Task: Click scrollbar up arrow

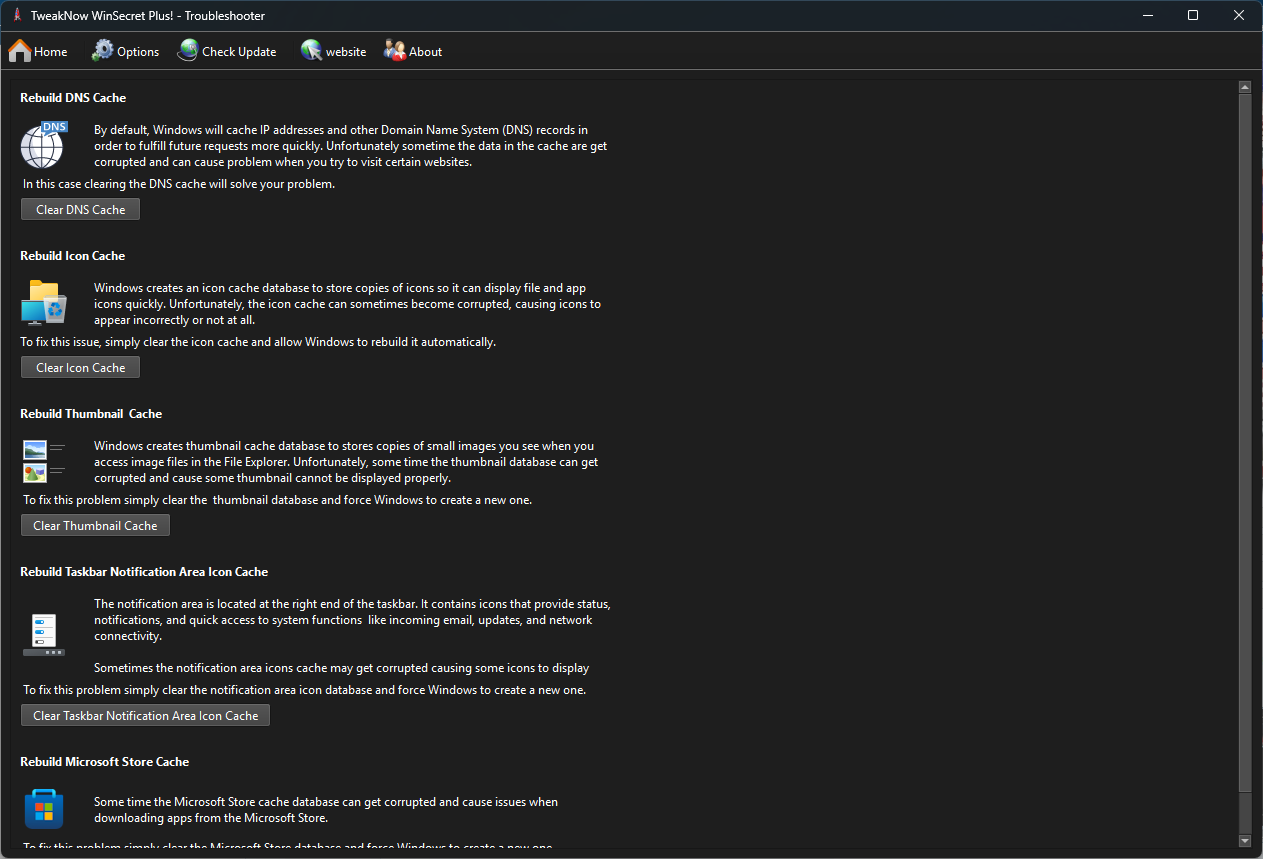Action: (1245, 87)
